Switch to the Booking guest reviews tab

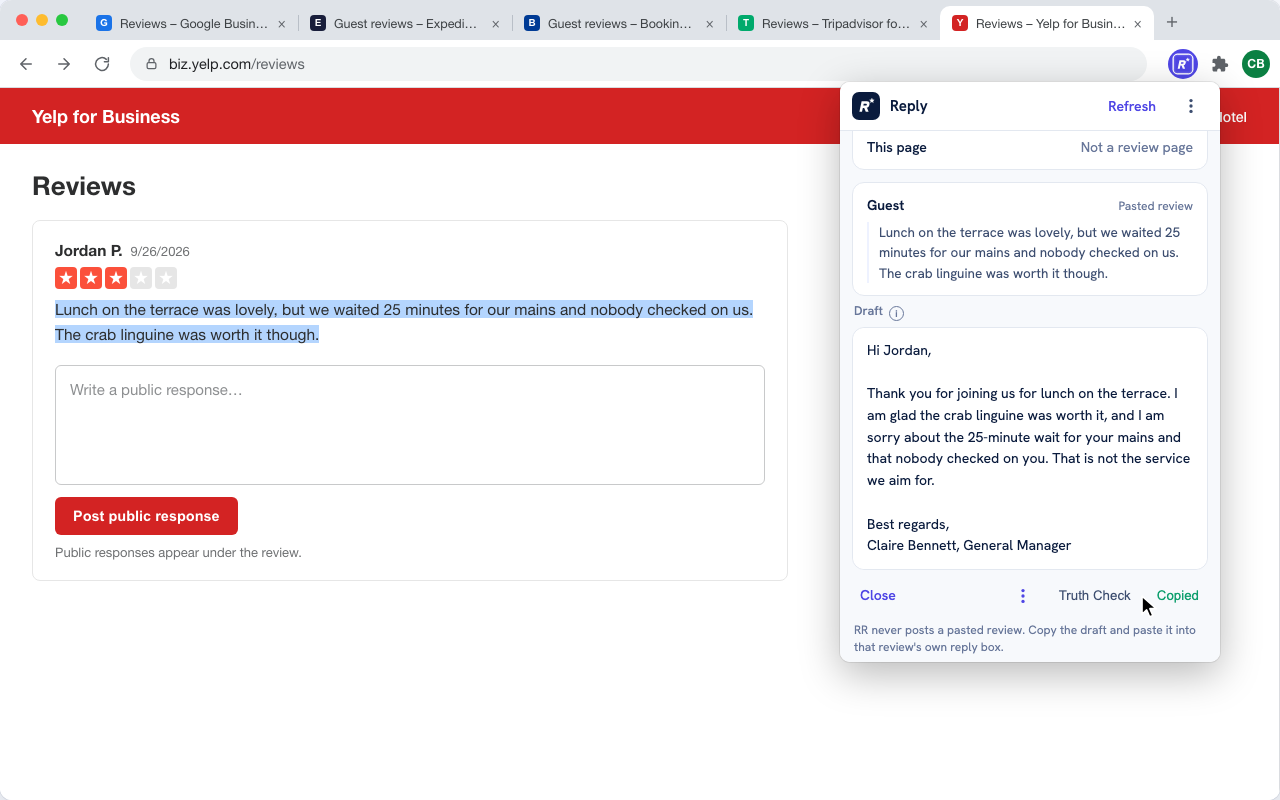[618, 23]
